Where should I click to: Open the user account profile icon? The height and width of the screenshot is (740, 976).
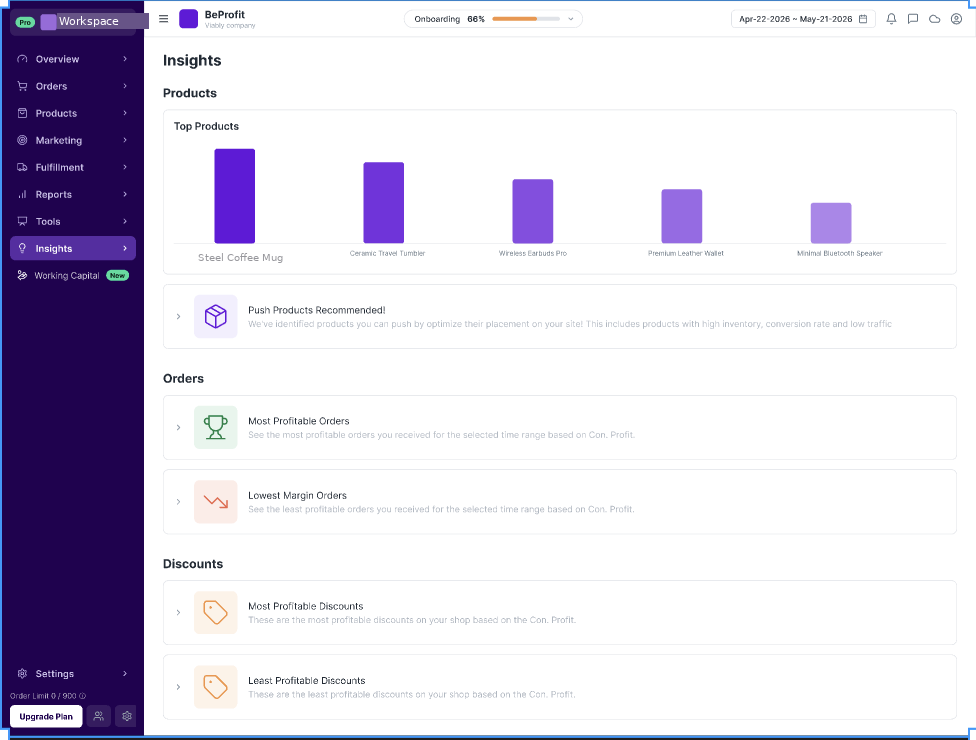click(957, 19)
